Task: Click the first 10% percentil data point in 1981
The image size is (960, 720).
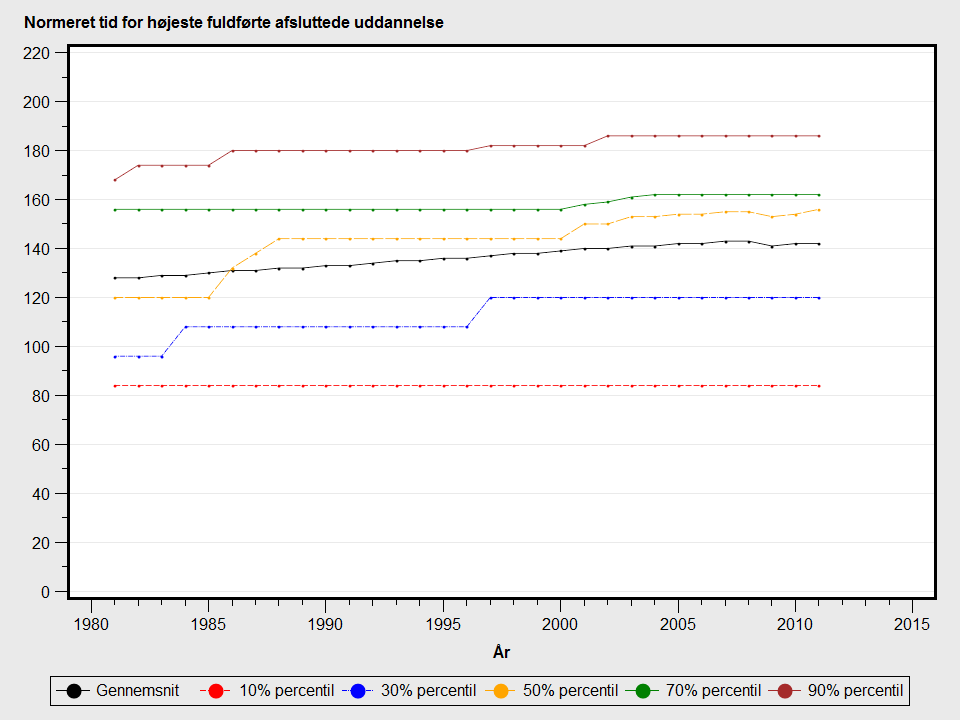Action: 115,386
